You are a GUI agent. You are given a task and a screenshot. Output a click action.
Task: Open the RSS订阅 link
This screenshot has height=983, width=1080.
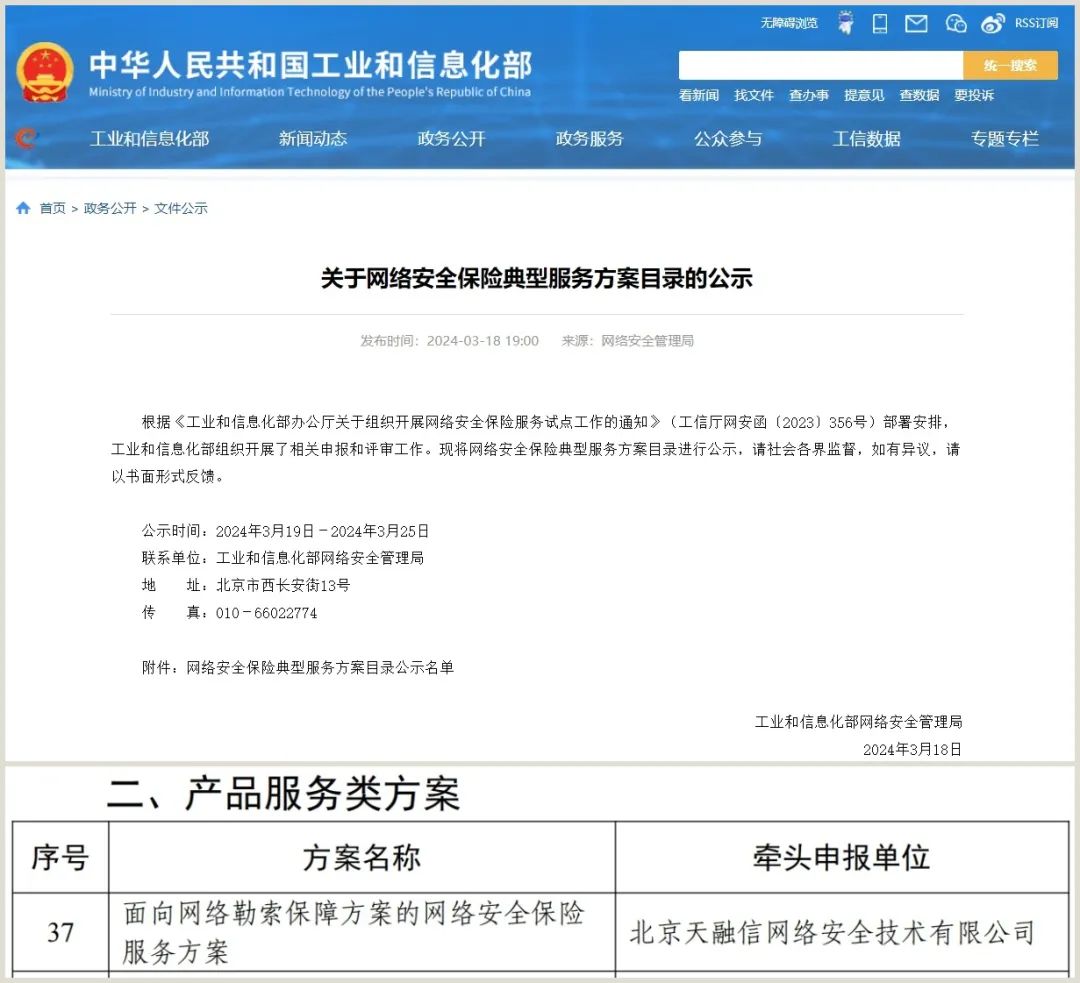(1036, 23)
